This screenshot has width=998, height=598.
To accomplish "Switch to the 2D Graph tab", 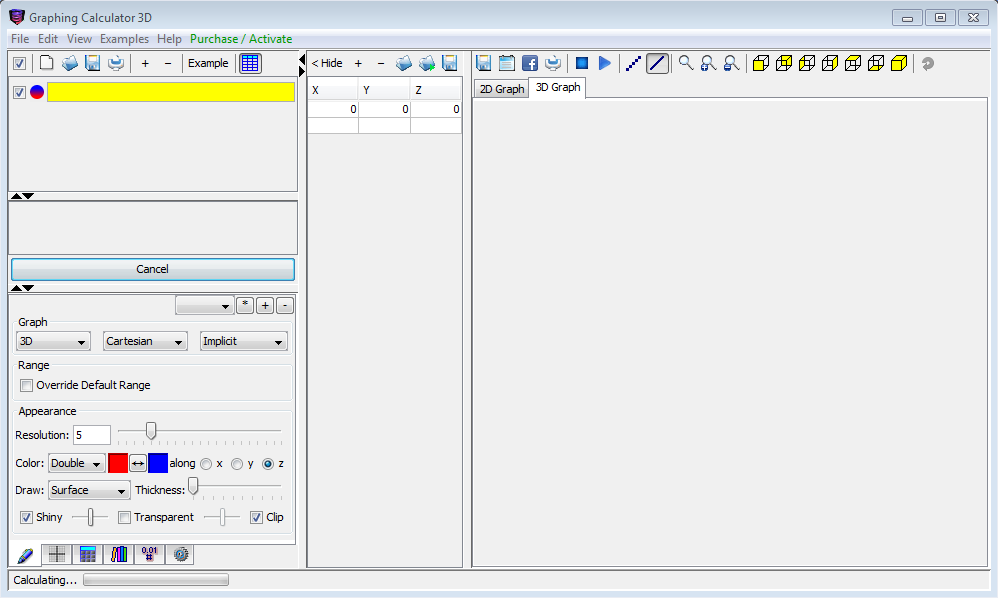I will click(500, 87).
